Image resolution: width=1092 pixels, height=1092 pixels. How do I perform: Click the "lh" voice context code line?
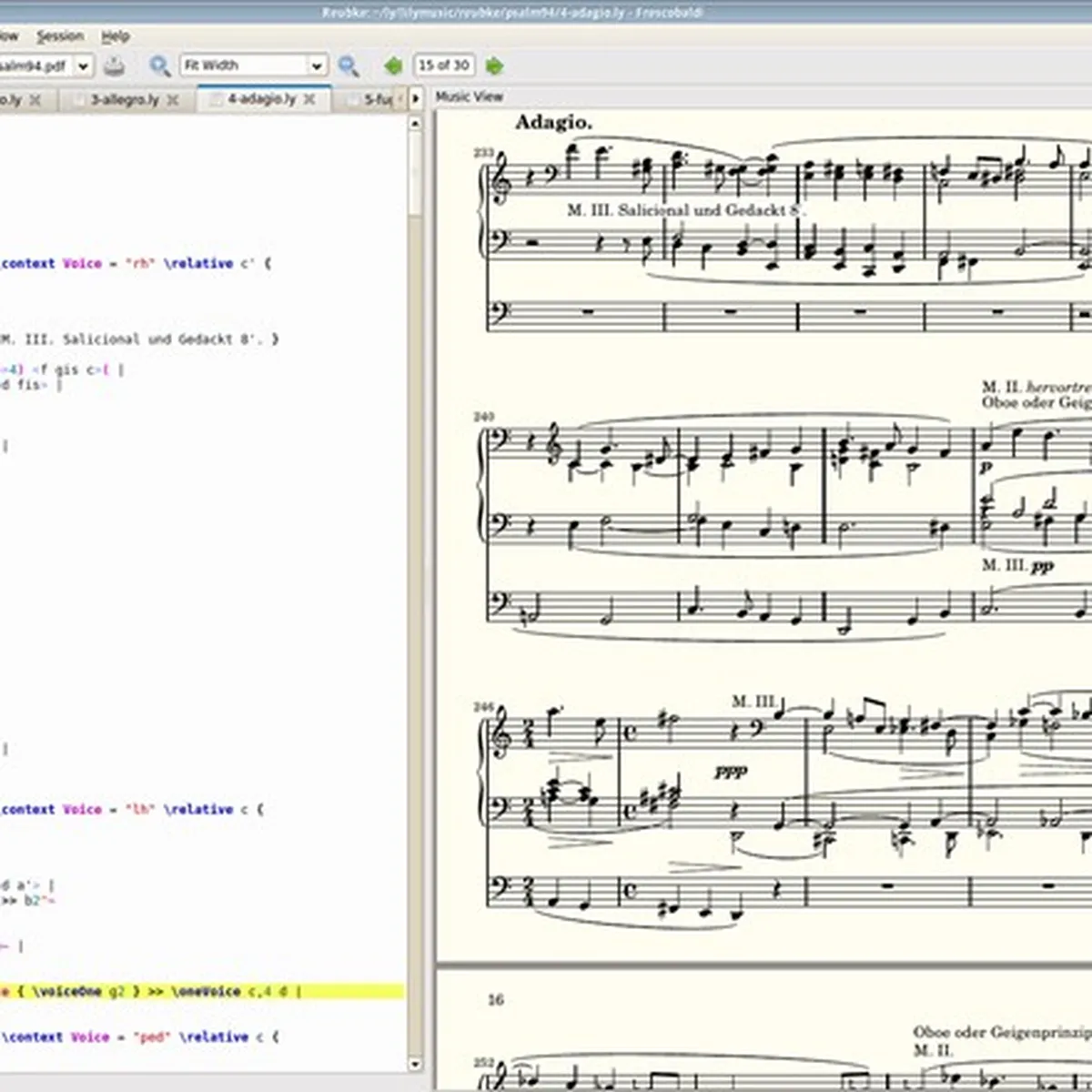tap(133, 810)
